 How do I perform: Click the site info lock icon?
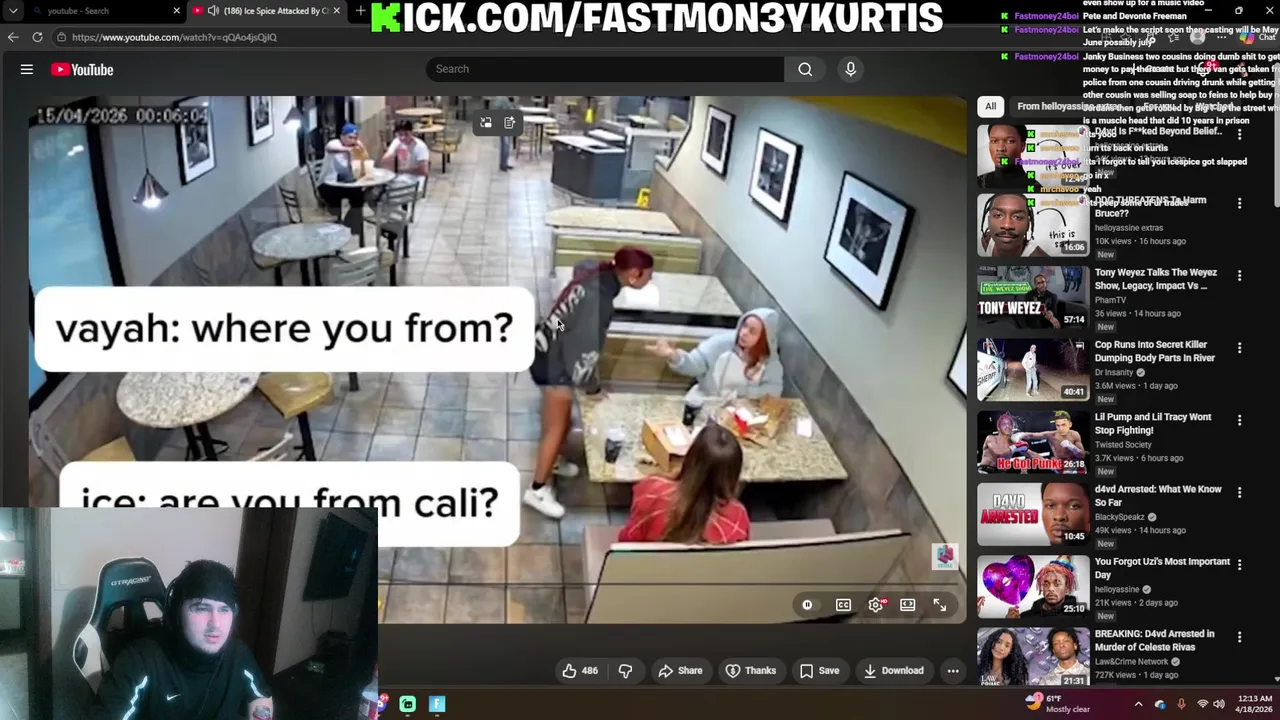[x=61, y=37]
